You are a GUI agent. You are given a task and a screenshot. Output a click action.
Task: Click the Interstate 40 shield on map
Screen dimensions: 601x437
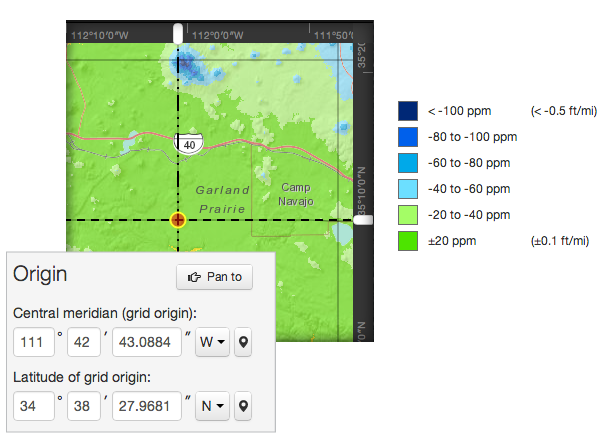point(189,143)
